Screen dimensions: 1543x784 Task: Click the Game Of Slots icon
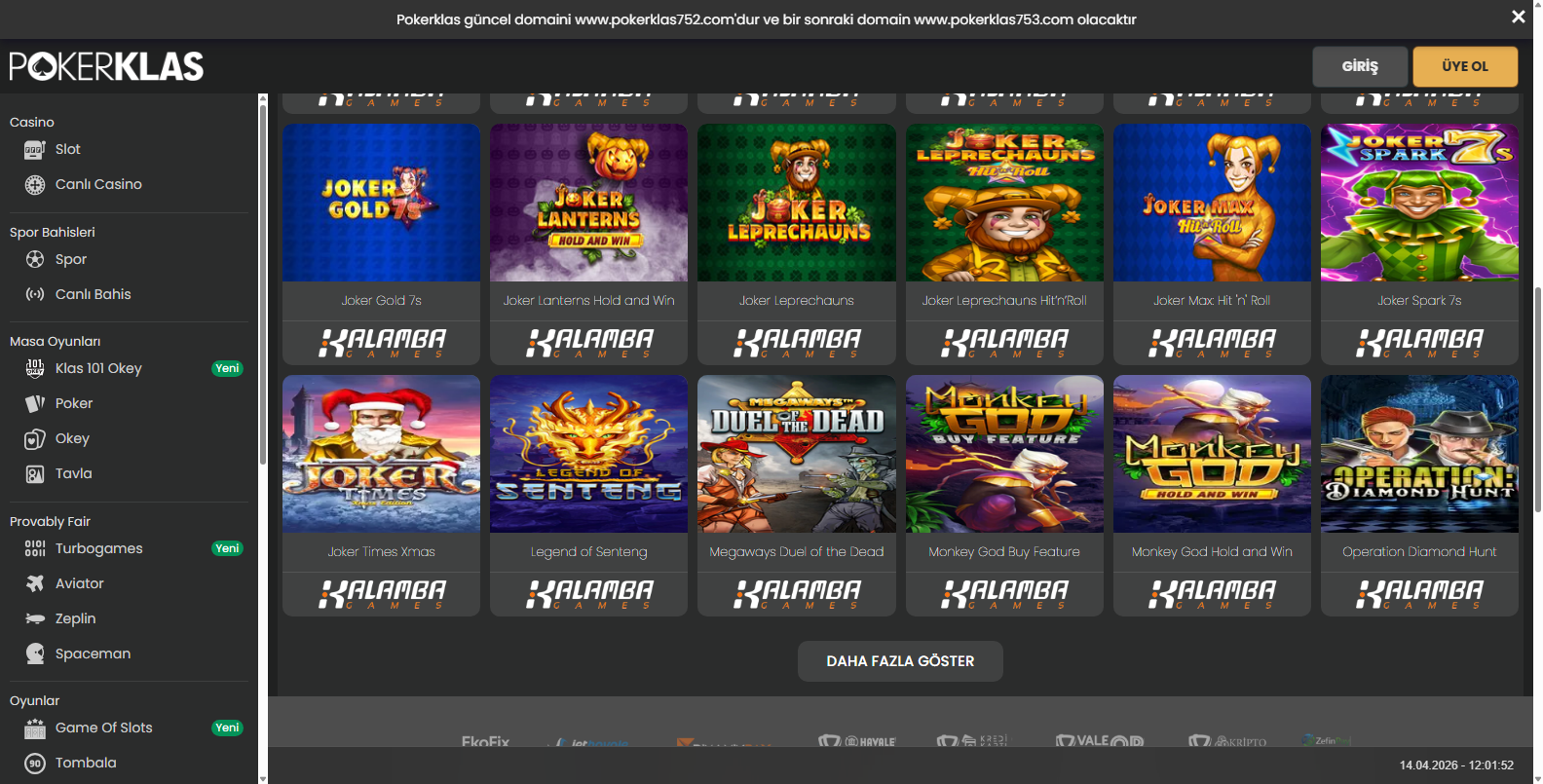tap(35, 728)
